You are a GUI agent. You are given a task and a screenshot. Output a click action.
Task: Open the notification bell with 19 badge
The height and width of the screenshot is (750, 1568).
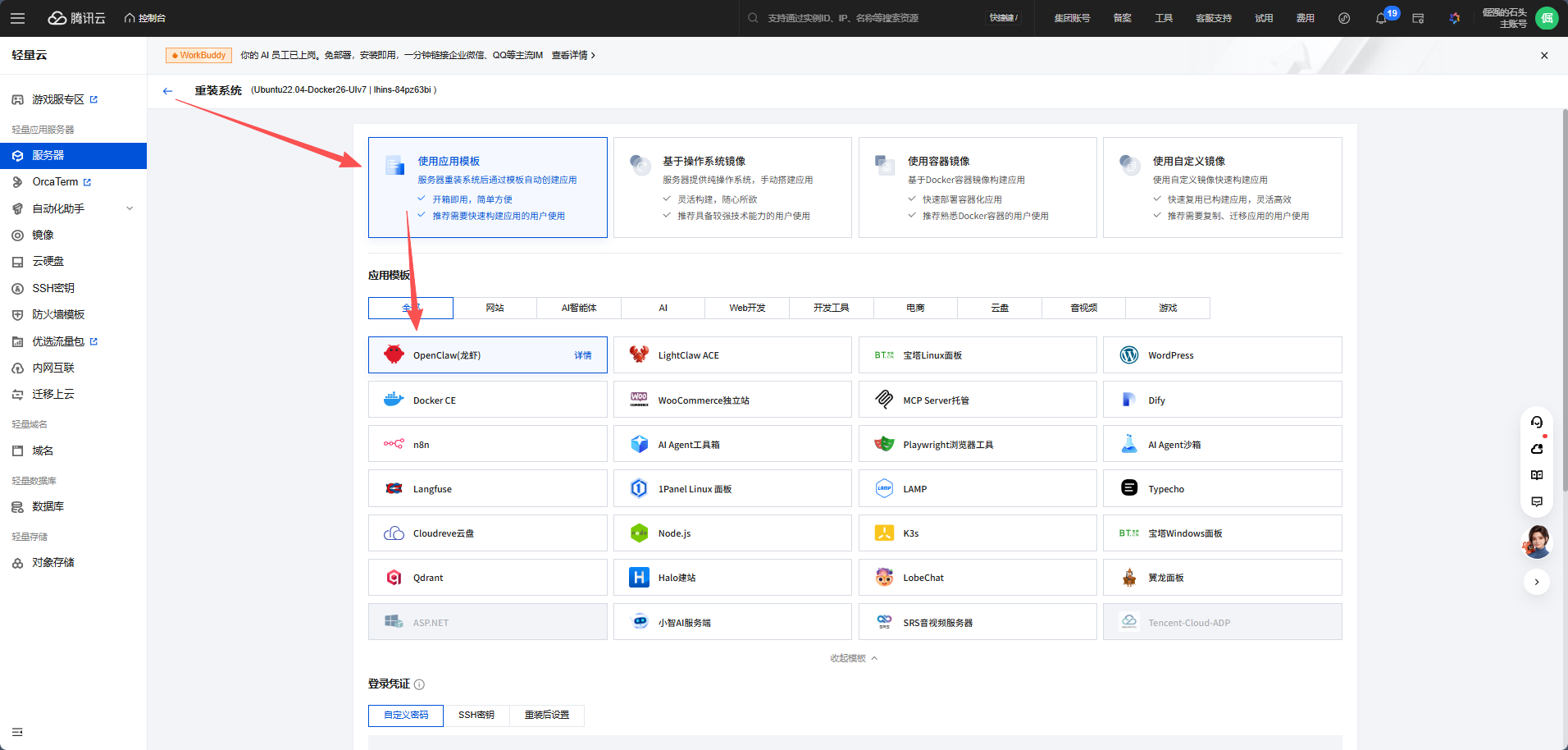tap(1382, 18)
